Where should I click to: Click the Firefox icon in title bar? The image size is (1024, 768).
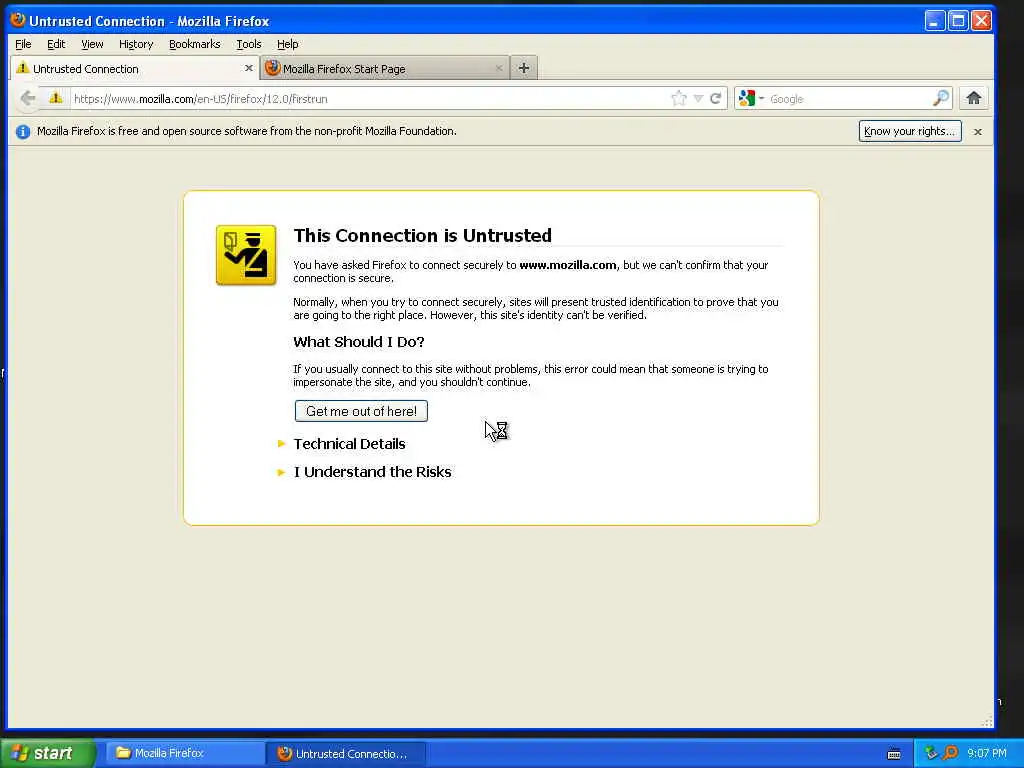(18, 20)
